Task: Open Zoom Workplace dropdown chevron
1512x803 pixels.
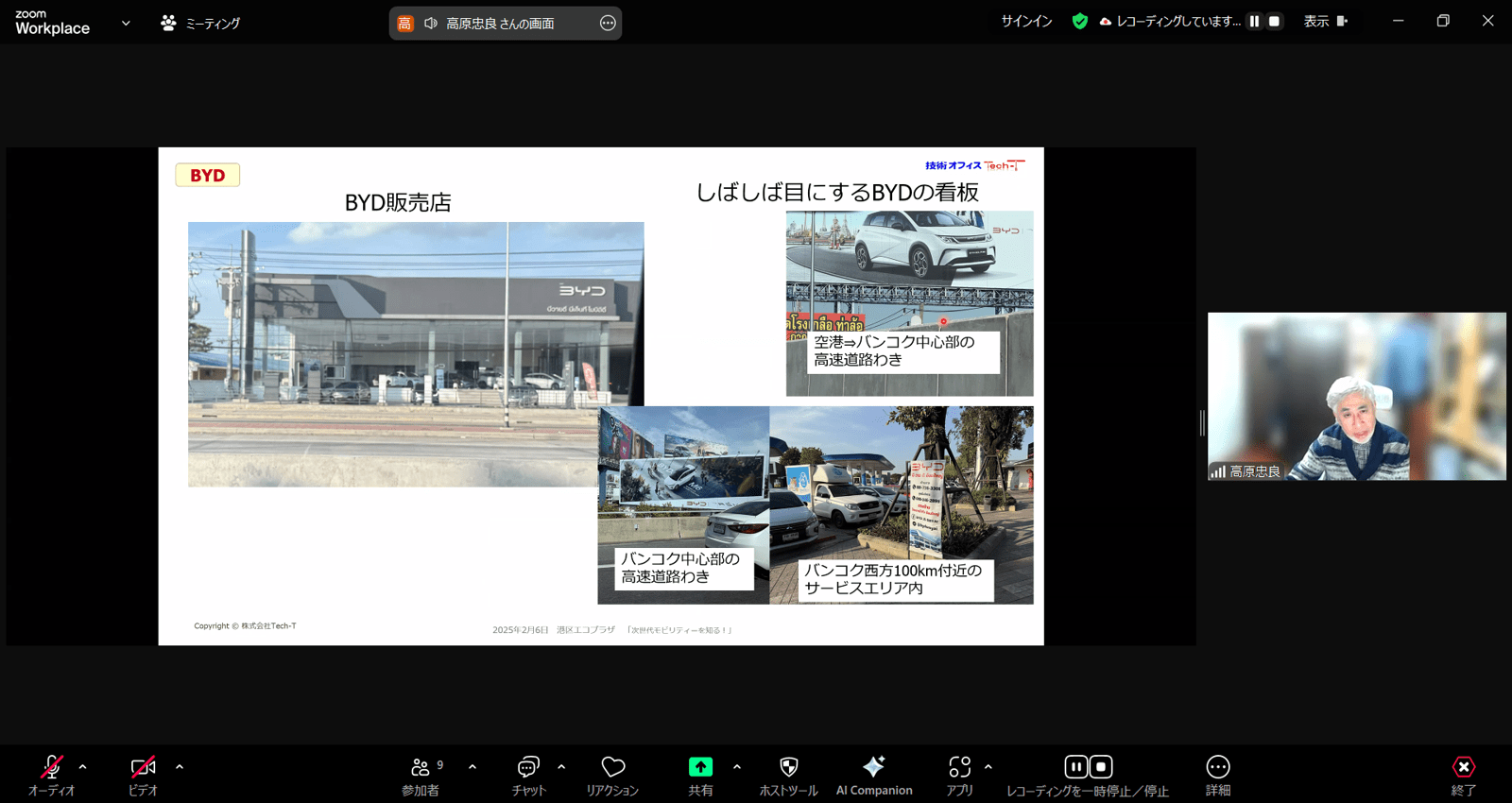Action: click(126, 23)
